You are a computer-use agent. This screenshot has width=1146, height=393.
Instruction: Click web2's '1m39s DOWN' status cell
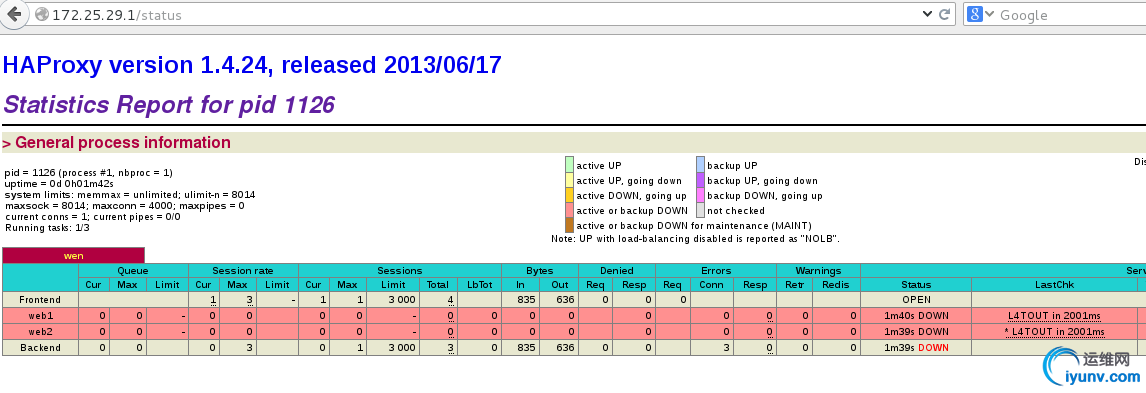pyautogui.click(x=916, y=332)
